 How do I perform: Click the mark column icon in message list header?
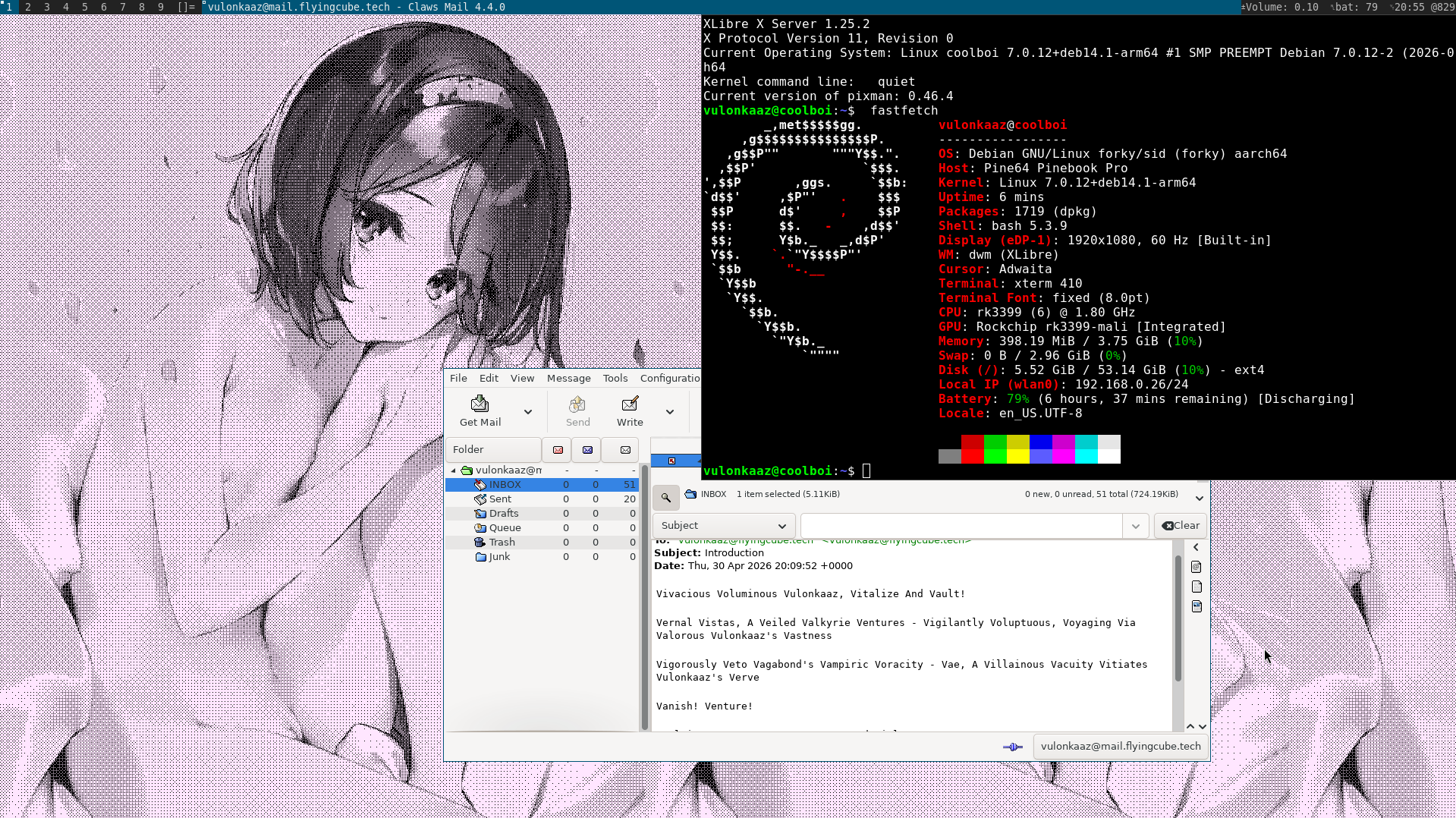click(671, 461)
